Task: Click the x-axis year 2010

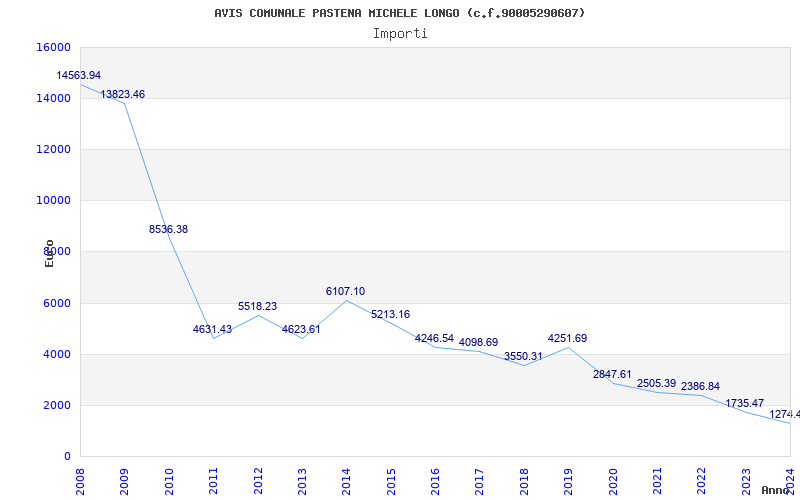Action: tap(169, 481)
